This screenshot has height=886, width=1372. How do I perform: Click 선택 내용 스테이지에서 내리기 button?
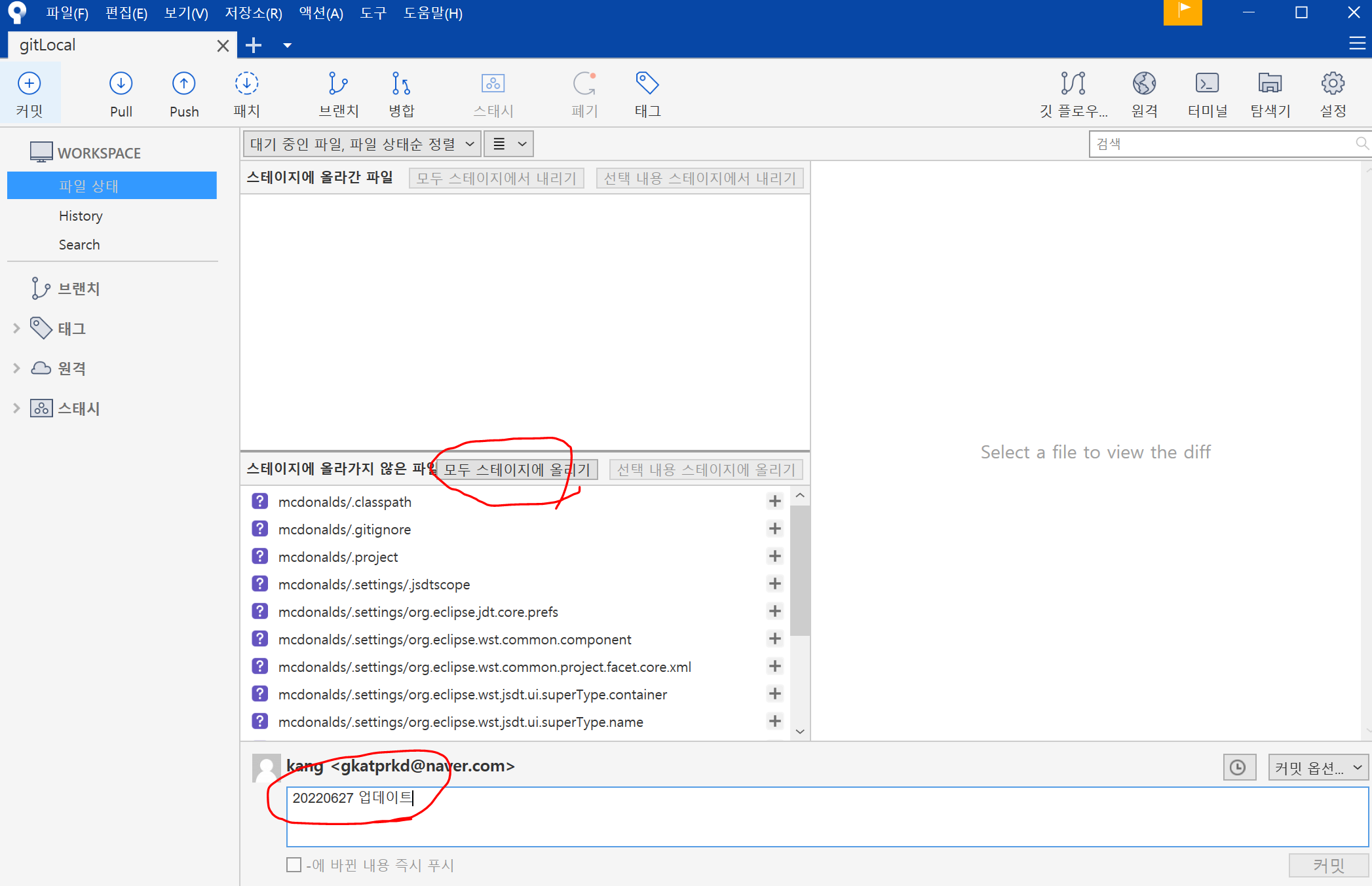[x=699, y=178]
